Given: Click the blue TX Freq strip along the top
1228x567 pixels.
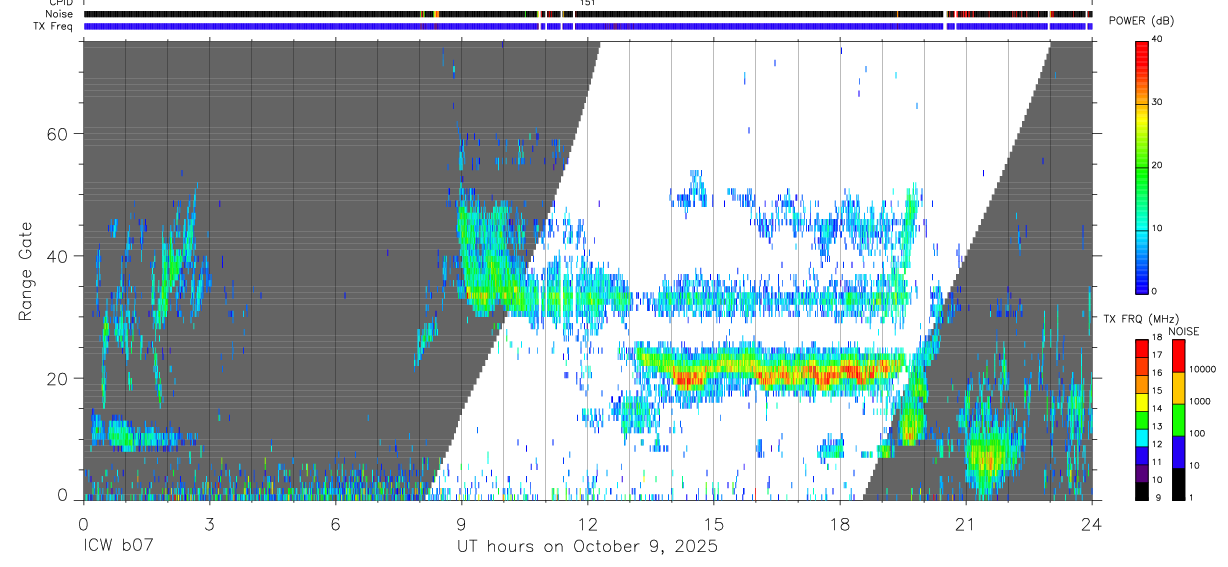Looking at the screenshot, I should point(587,26).
